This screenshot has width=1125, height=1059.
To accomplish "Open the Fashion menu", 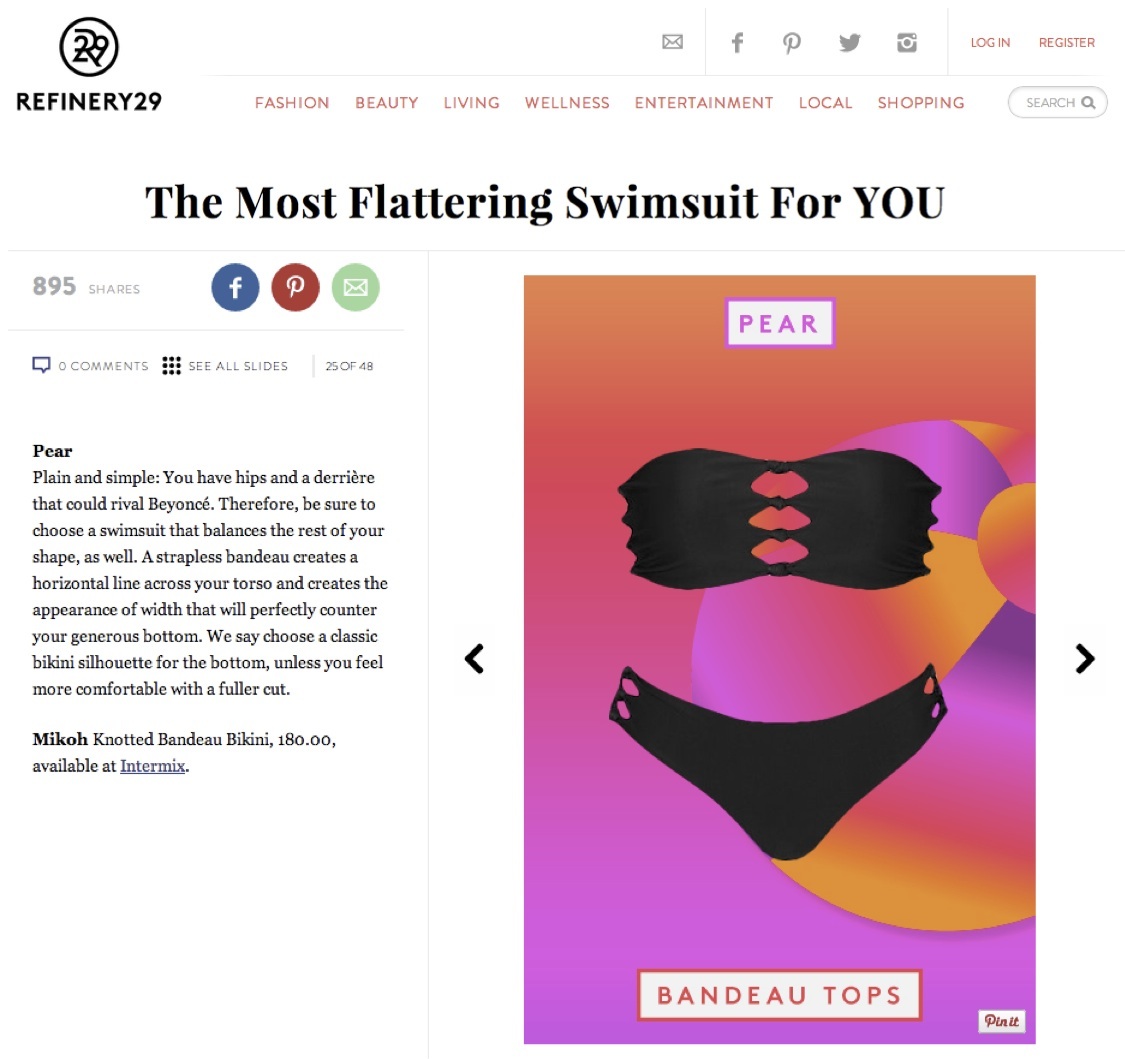I will point(292,103).
